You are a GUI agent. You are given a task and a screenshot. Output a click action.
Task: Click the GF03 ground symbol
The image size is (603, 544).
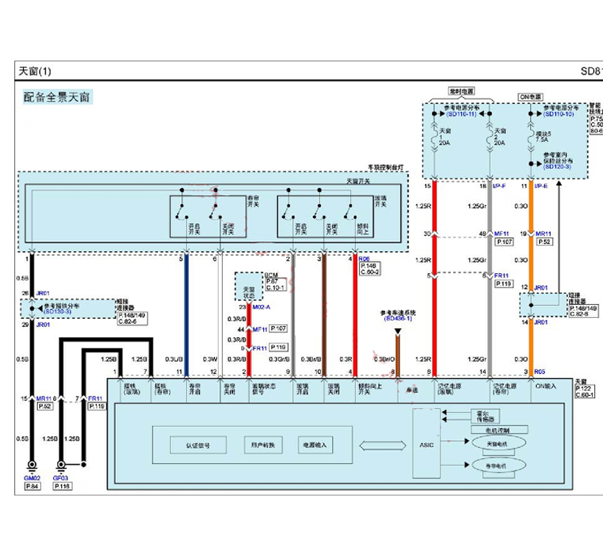click(x=61, y=466)
